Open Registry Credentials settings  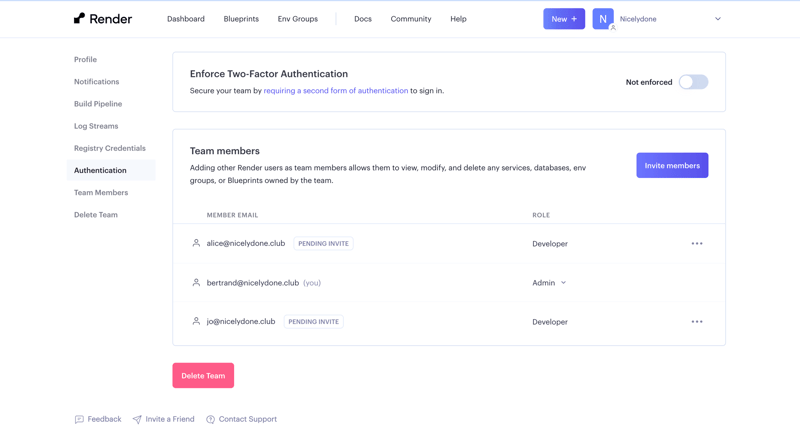110,148
